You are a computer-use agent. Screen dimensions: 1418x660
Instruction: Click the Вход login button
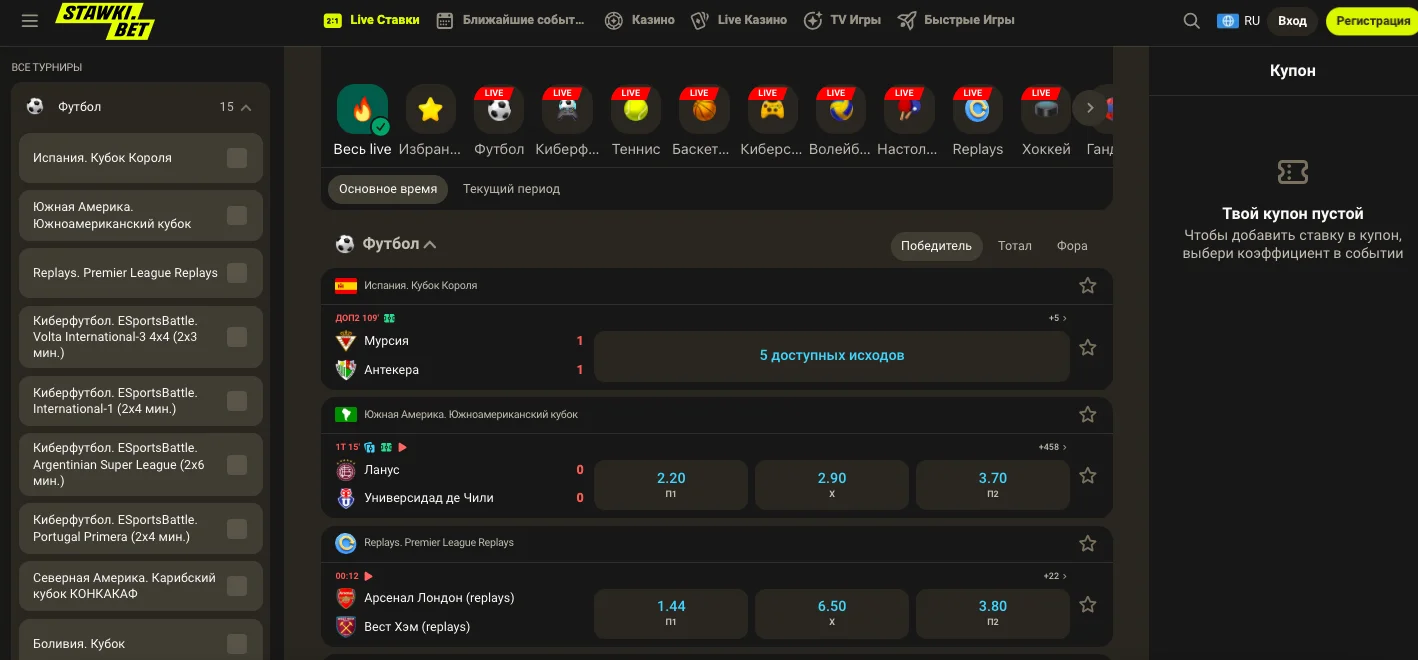pos(1292,21)
